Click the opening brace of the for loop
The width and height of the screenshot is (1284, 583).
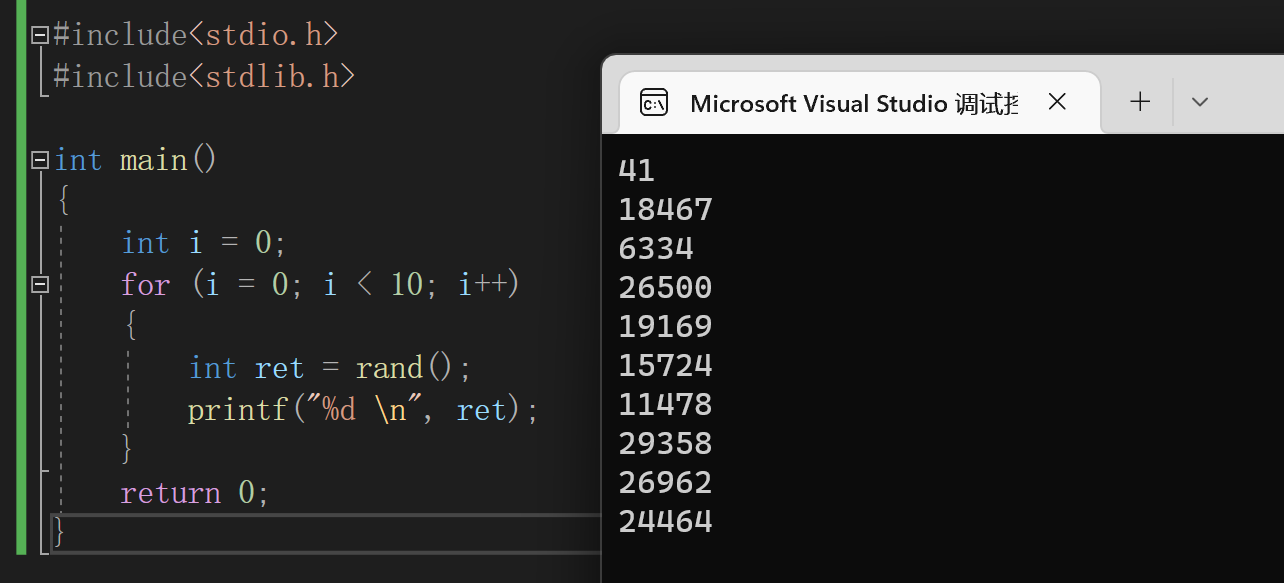(x=130, y=326)
